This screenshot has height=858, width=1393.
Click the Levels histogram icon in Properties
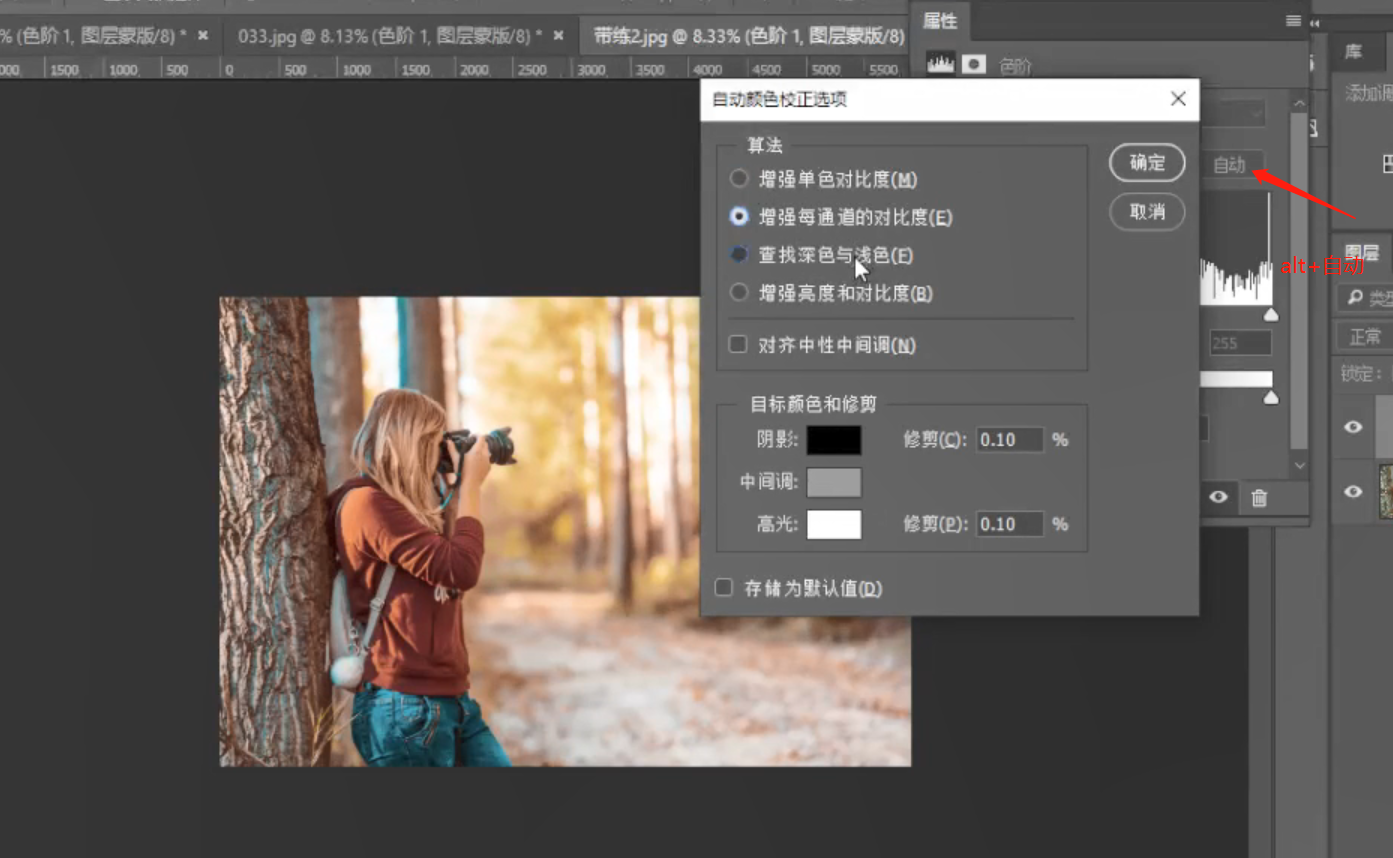[940, 65]
